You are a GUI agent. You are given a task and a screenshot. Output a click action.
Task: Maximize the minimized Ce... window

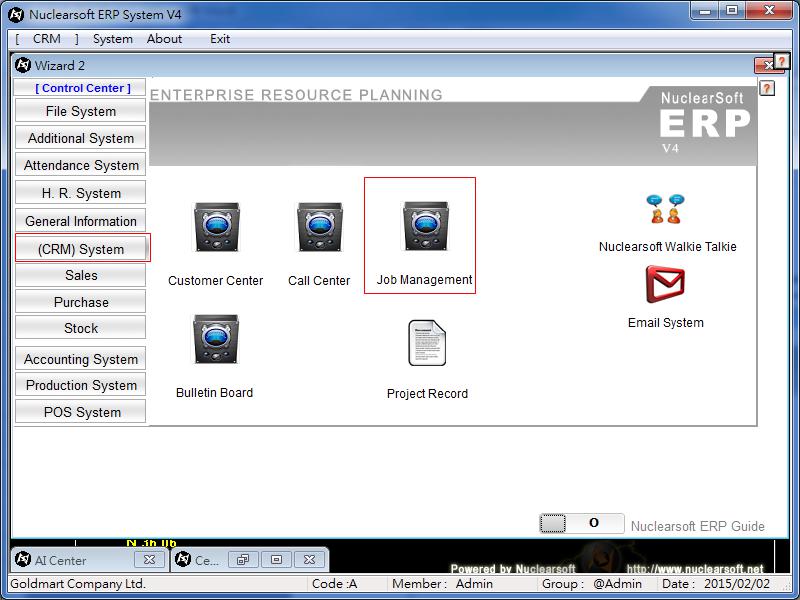276,560
